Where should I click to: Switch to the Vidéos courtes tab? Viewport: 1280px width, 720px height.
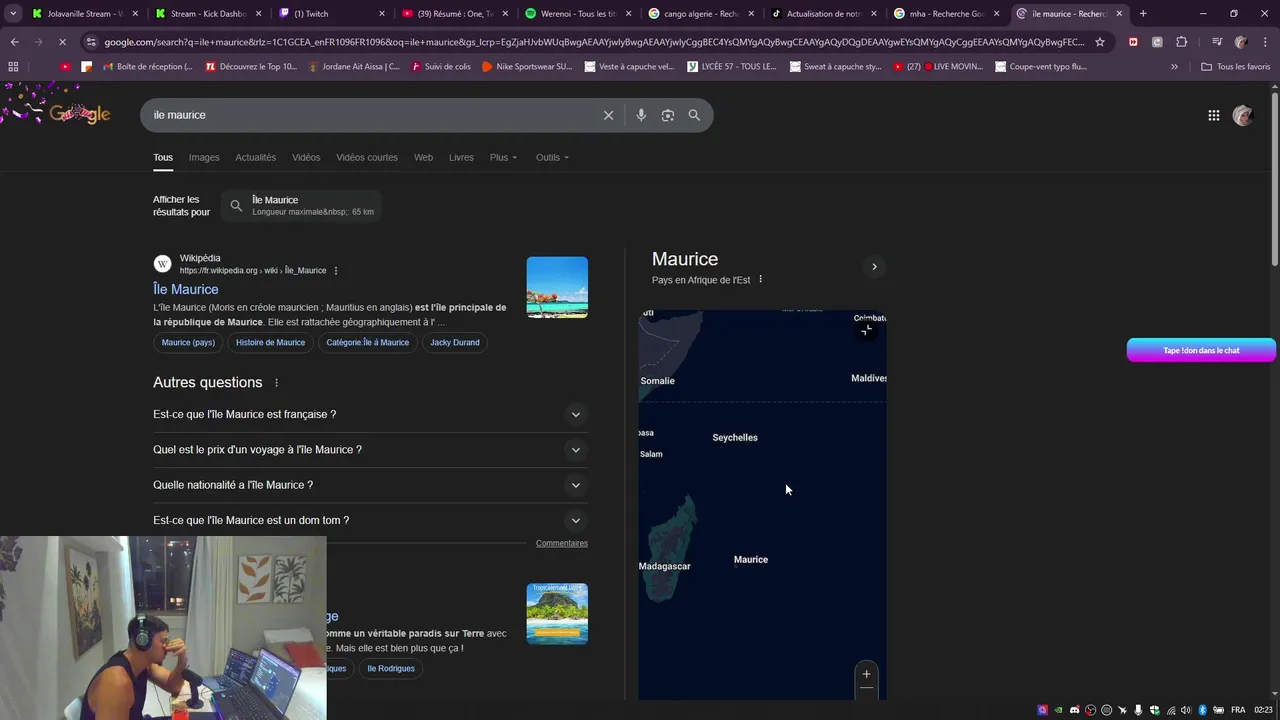tap(367, 157)
